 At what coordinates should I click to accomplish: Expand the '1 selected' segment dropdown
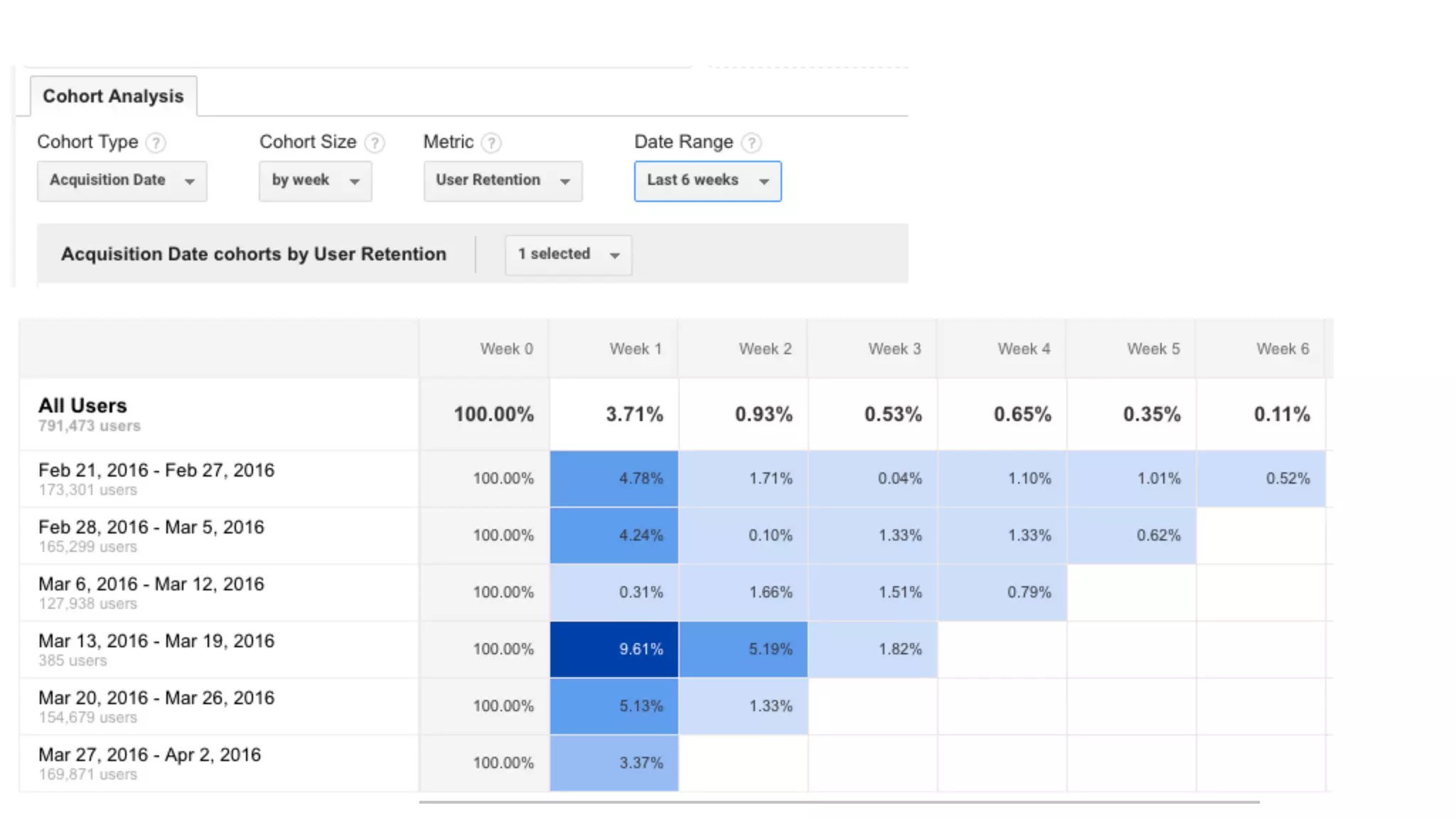568,255
